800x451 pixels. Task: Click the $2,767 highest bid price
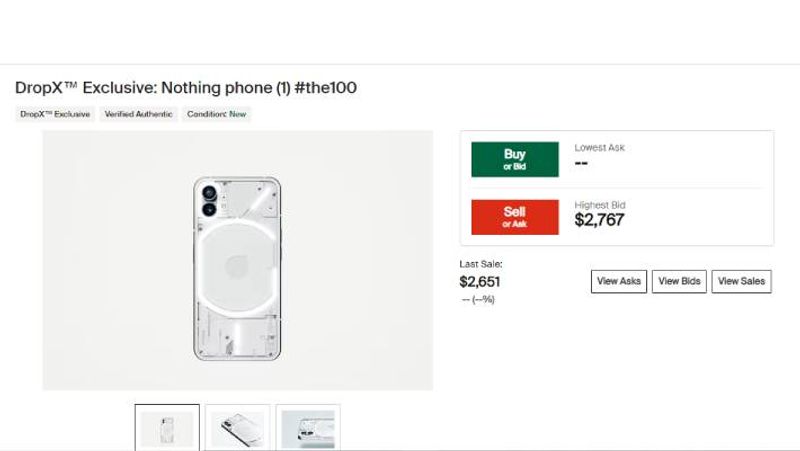click(600, 220)
